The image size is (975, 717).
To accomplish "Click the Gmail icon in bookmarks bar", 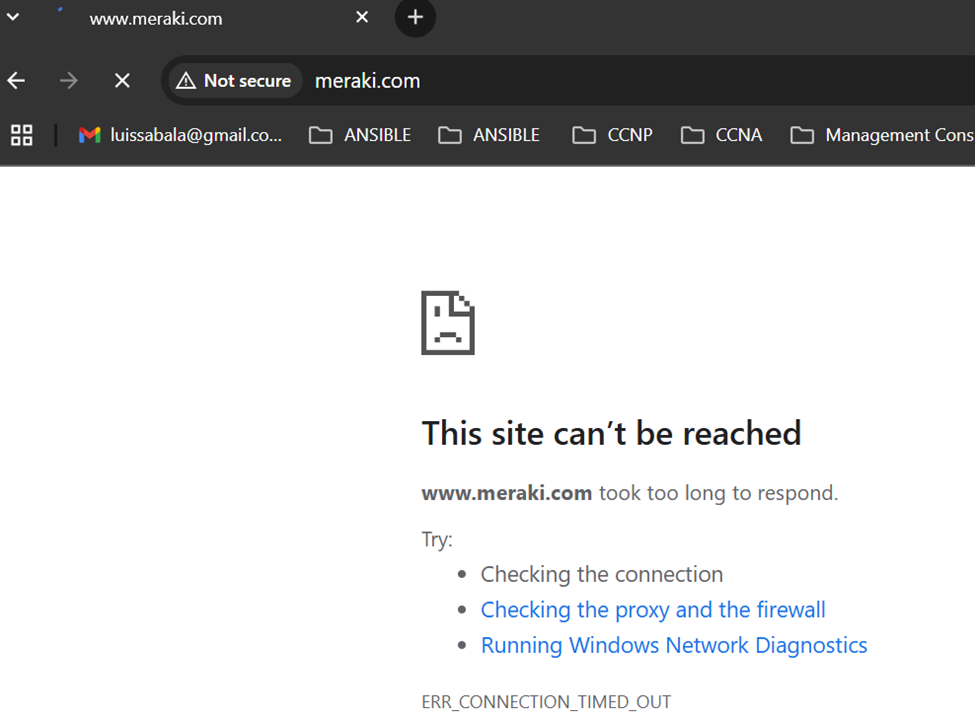I will tap(90, 135).
